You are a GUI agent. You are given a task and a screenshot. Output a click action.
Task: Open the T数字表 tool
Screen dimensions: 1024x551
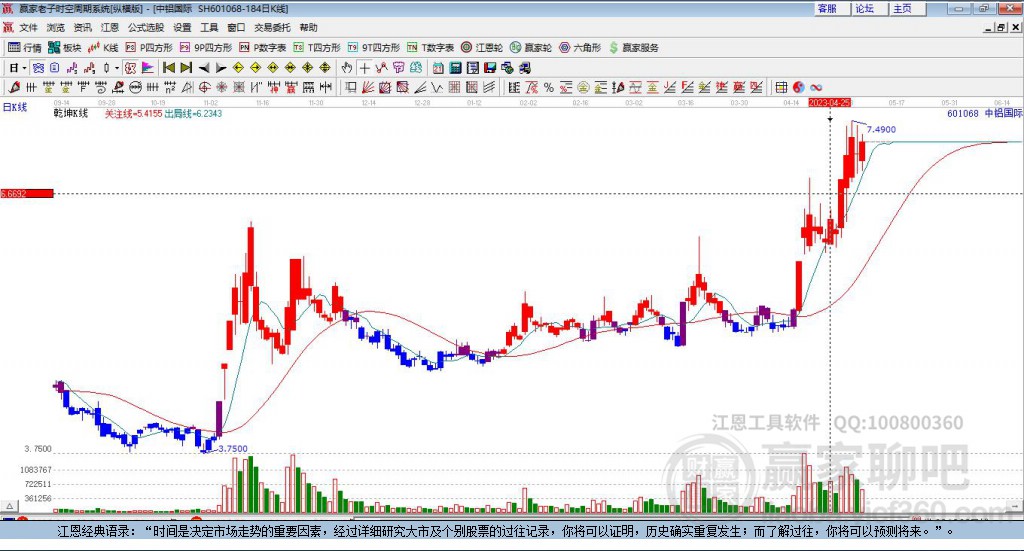[430, 48]
